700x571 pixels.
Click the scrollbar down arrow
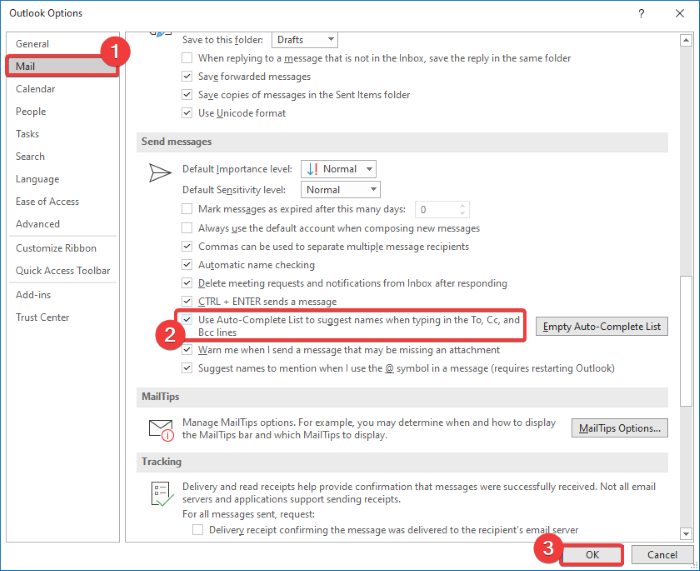click(x=686, y=533)
